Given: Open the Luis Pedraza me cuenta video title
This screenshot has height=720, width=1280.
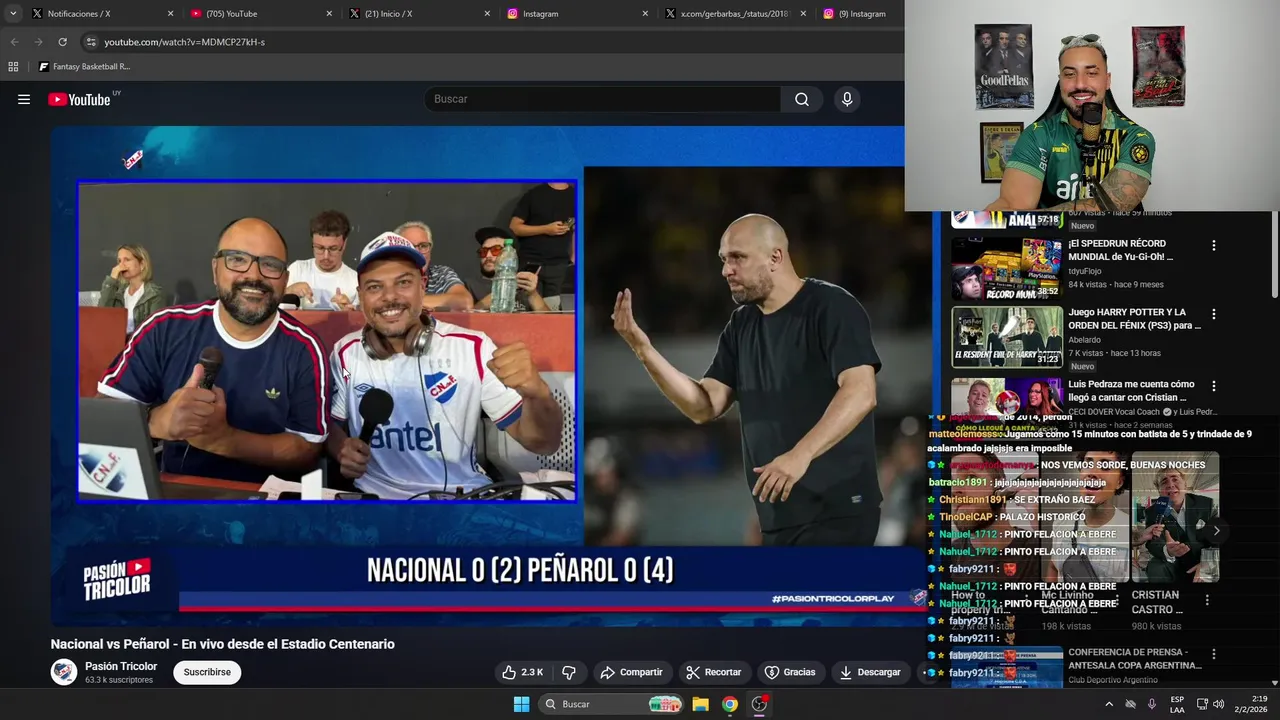Looking at the screenshot, I should (x=1131, y=391).
